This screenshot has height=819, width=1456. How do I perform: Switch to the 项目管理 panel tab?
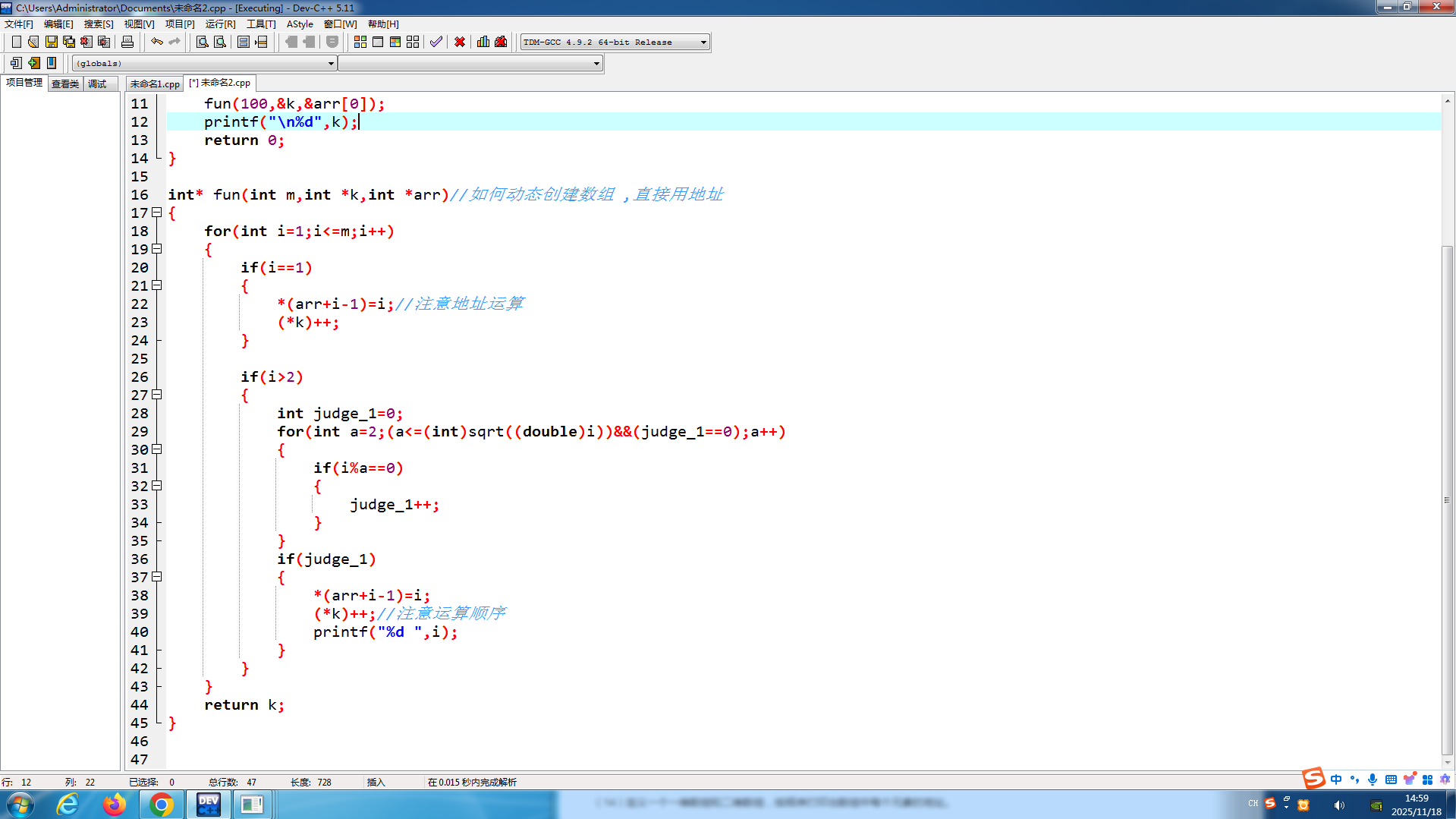24,83
